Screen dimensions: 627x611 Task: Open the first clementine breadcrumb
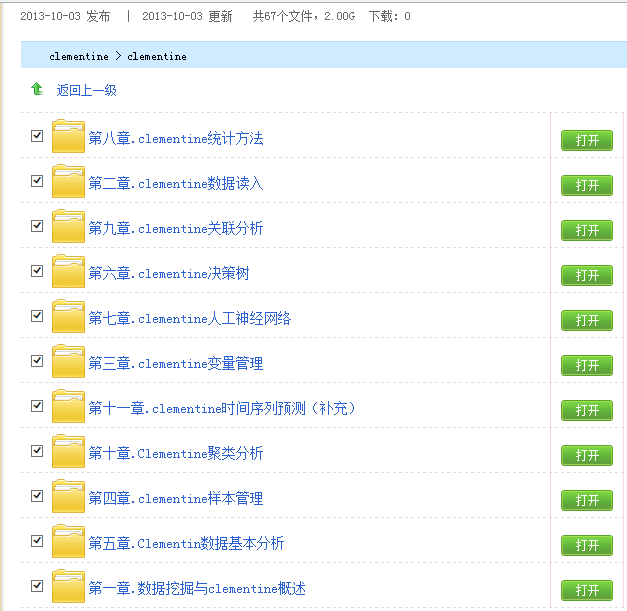pos(79,56)
